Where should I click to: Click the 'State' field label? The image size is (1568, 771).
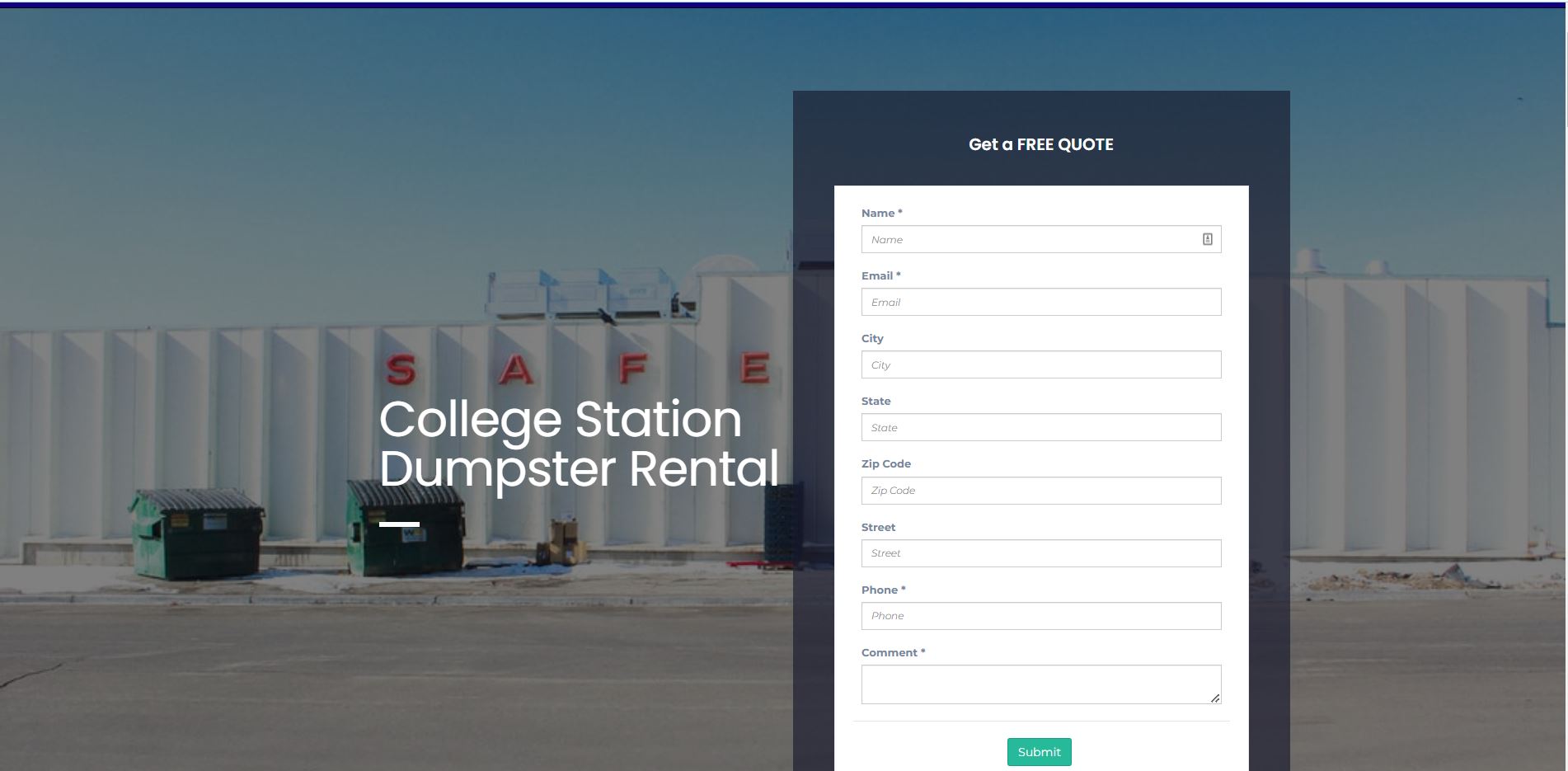(876, 401)
